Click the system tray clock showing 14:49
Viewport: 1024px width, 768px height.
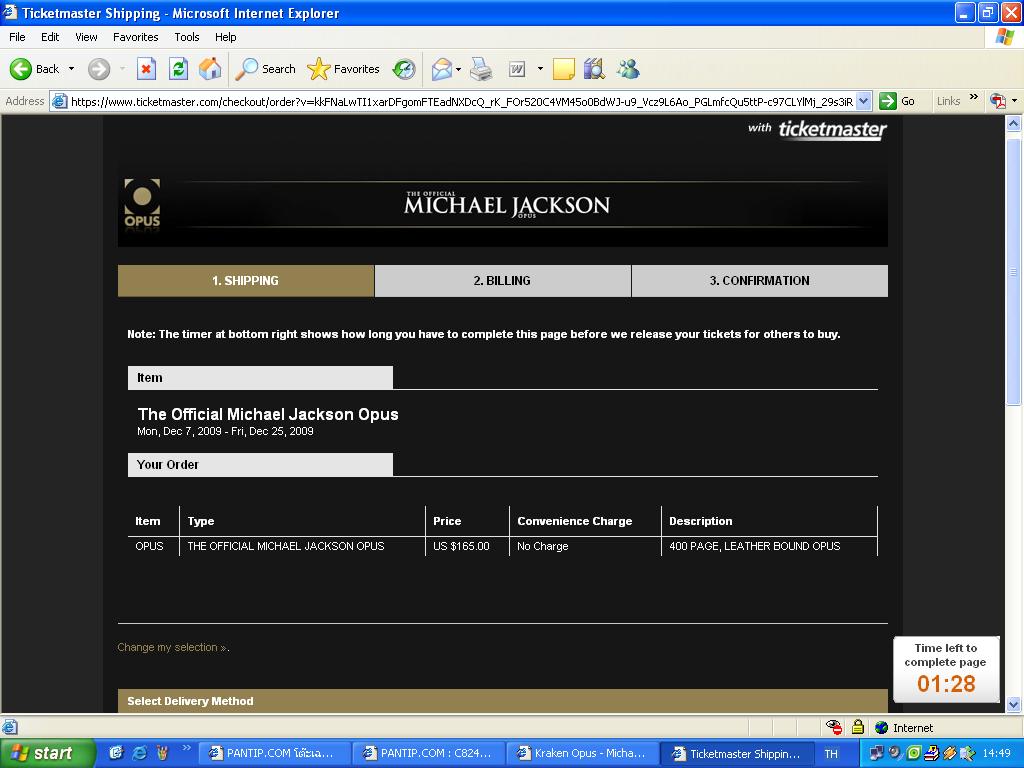[997, 754]
